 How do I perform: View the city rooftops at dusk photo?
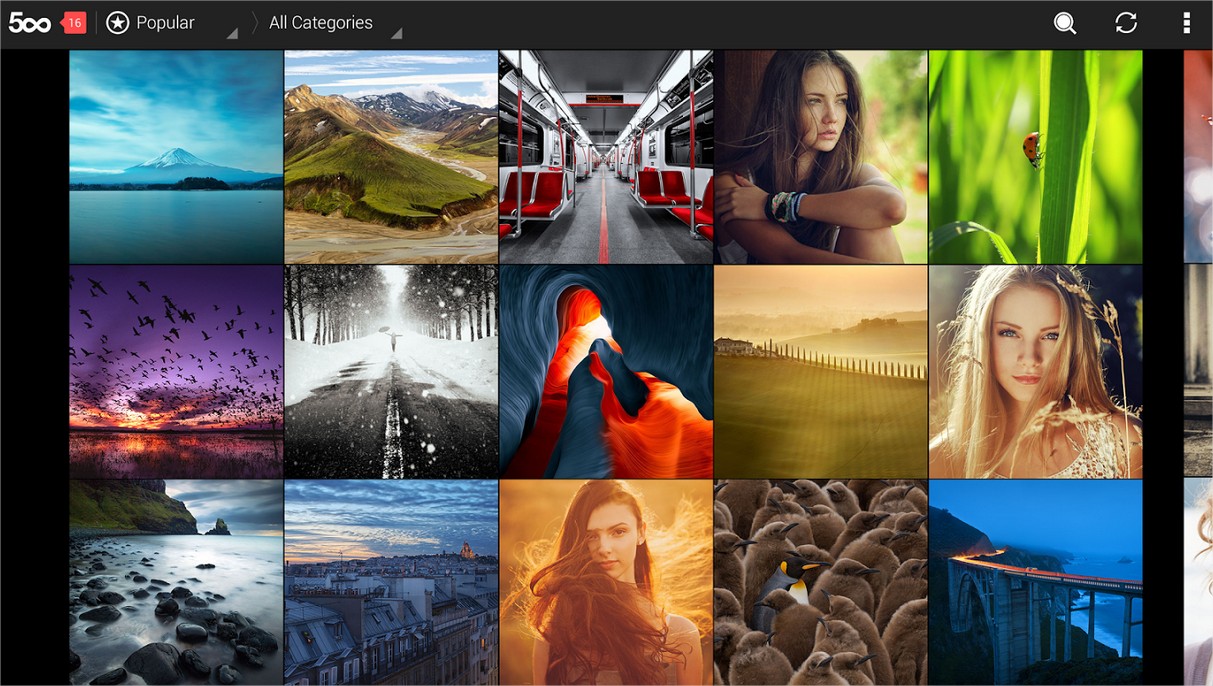pos(391,582)
